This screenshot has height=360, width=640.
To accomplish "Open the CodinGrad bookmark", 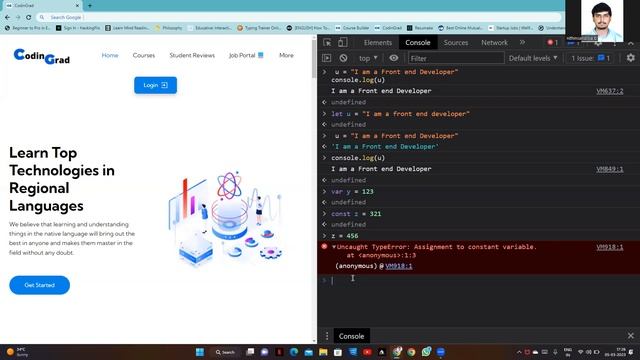I will tap(389, 28).
